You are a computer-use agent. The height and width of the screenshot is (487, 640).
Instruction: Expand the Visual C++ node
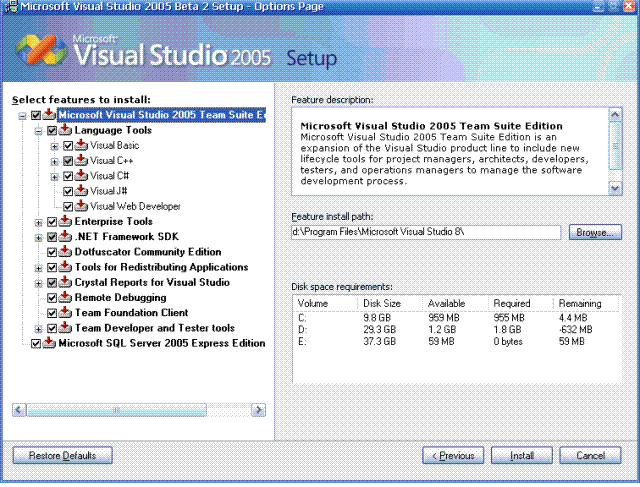pyautogui.click(x=55, y=162)
